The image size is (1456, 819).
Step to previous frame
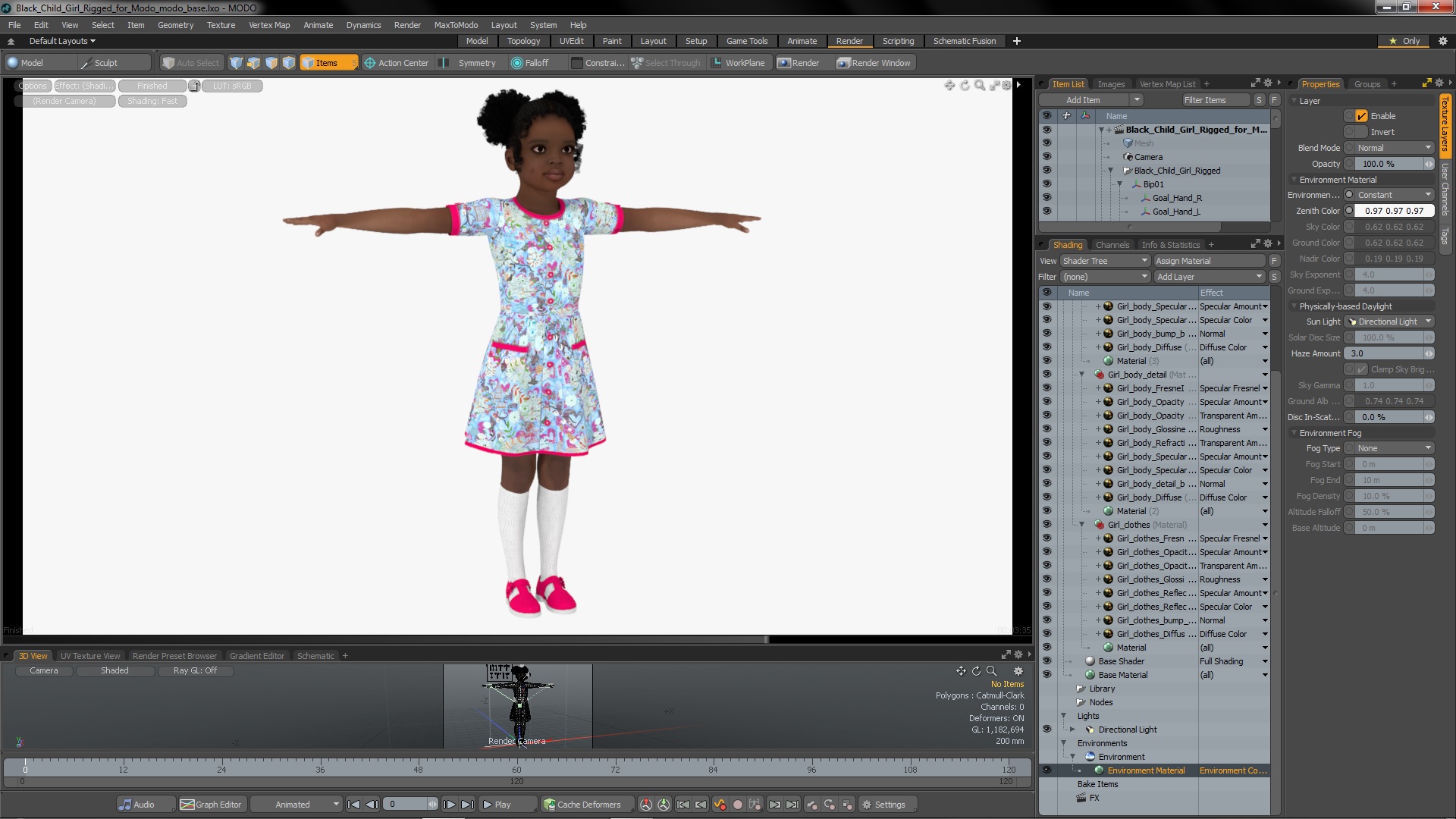[372, 805]
